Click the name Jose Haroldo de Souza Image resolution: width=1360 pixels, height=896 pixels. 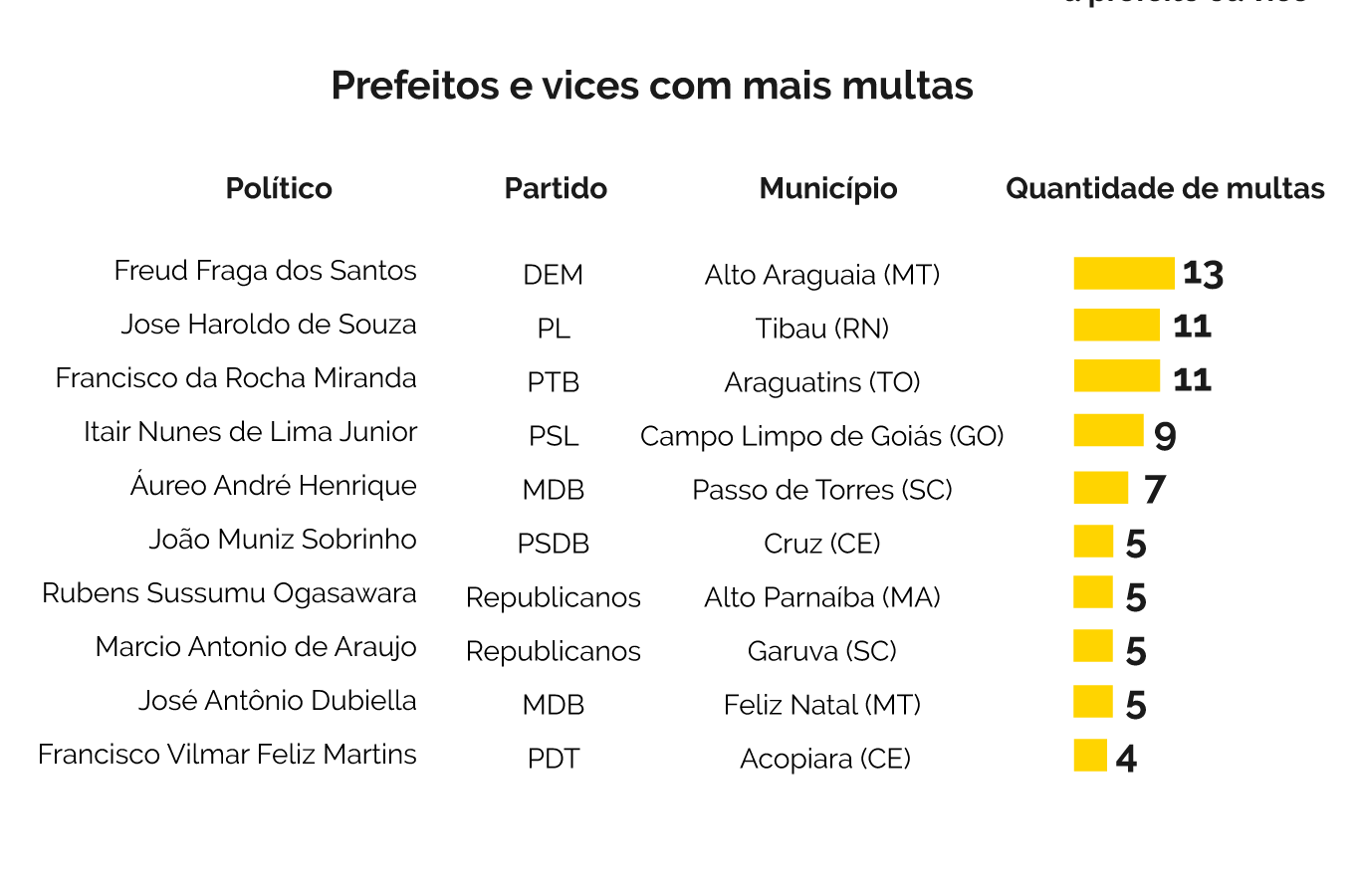point(269,325)
